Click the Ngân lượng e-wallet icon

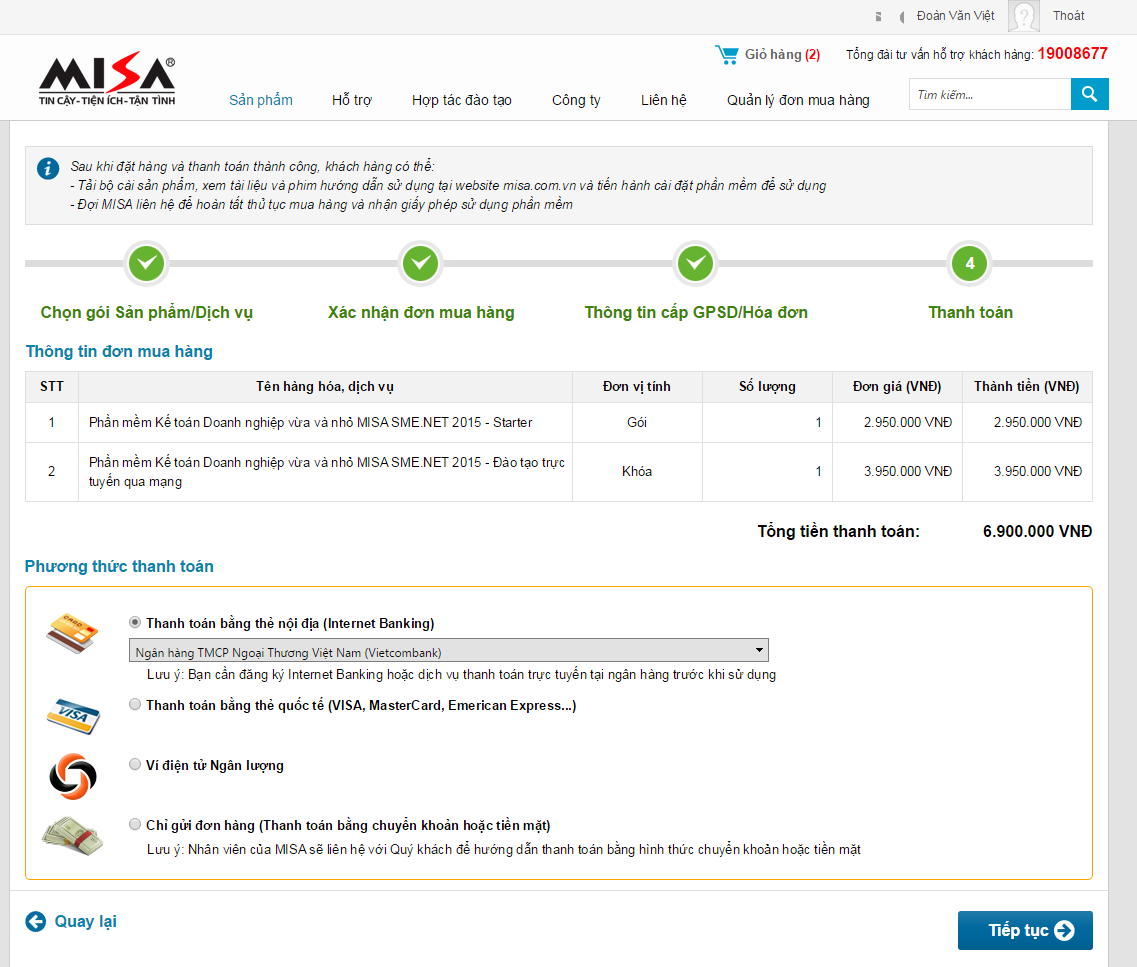point(72,775)
